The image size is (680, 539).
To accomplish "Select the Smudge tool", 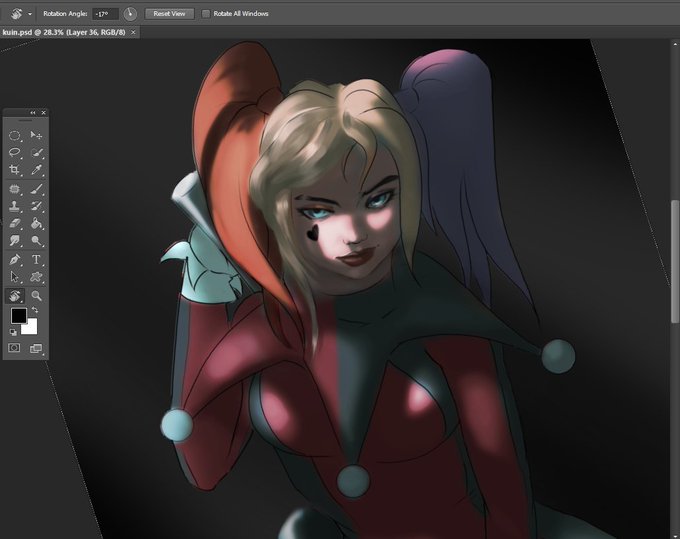I will 15,240.
